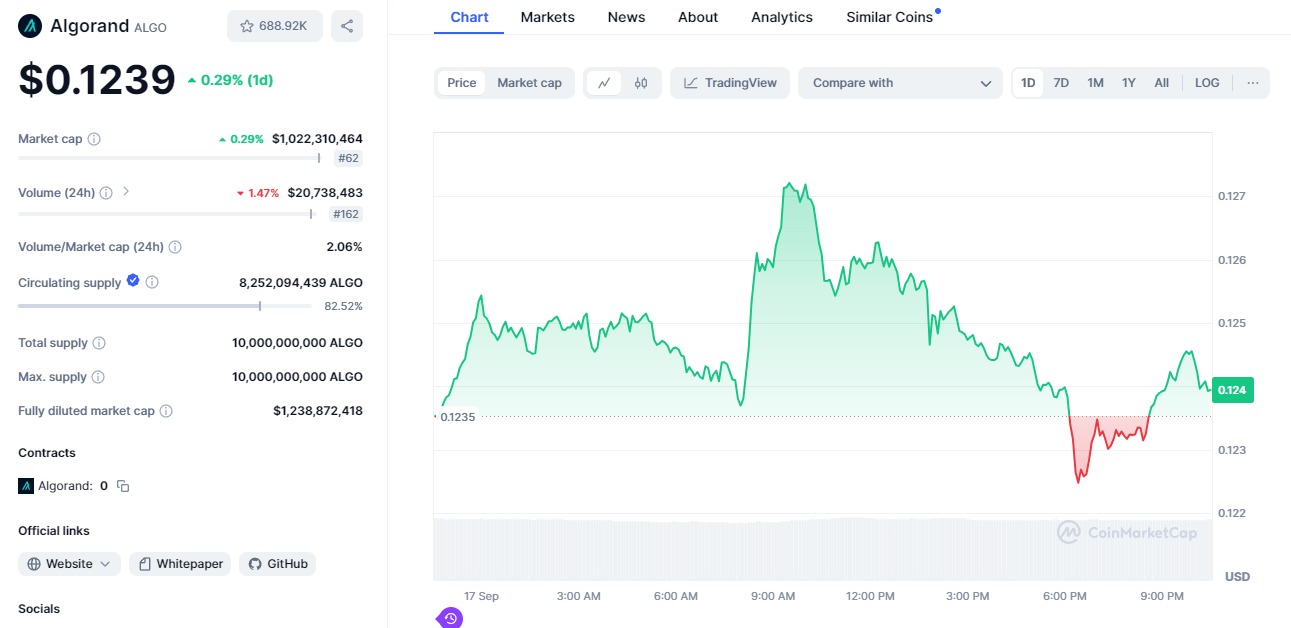Open the Whitepaper link

pyautogui.click(x=180, y=564)
